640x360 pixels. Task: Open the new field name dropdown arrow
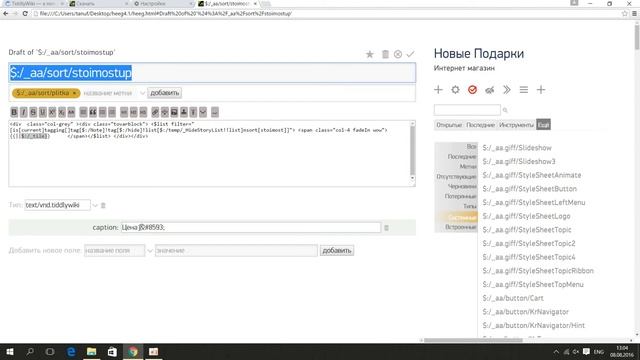point(150,250)
